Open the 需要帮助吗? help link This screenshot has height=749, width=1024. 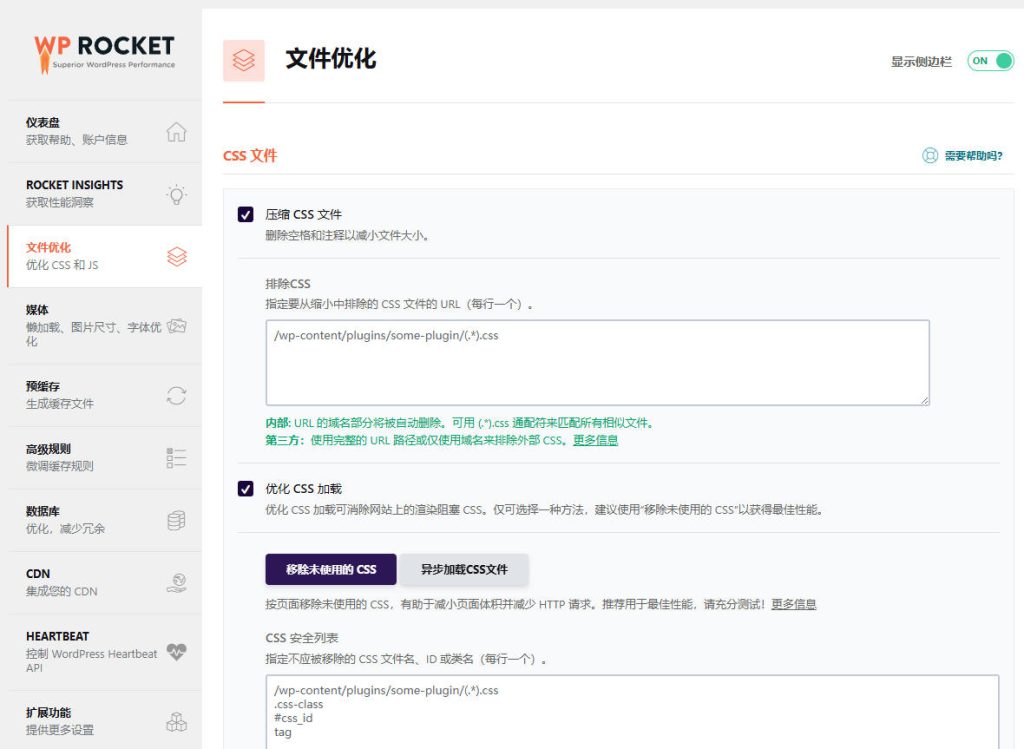962,156
